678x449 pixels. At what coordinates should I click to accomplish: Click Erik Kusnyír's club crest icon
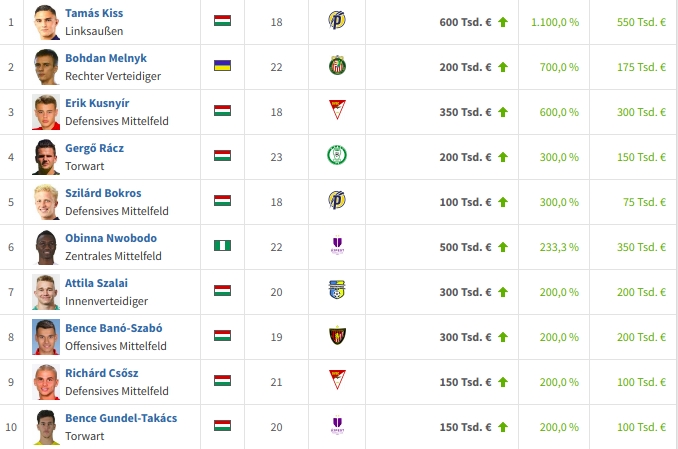point(337,111)
